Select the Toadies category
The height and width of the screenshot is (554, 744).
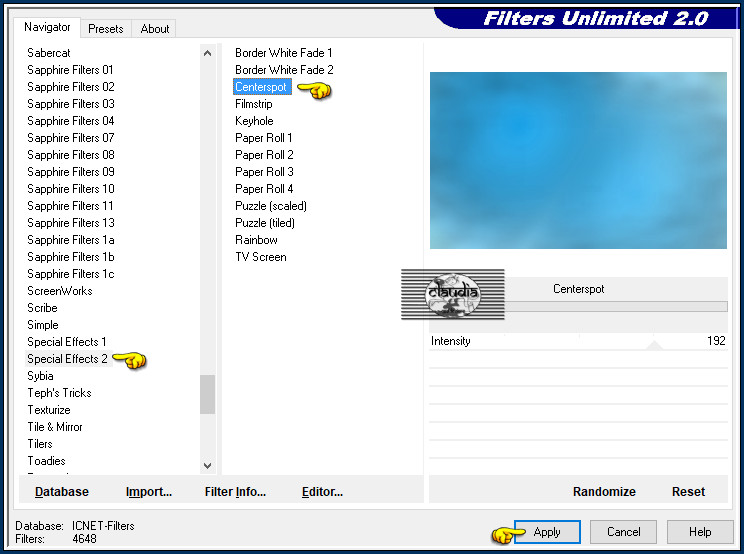(x=46, y=461)
